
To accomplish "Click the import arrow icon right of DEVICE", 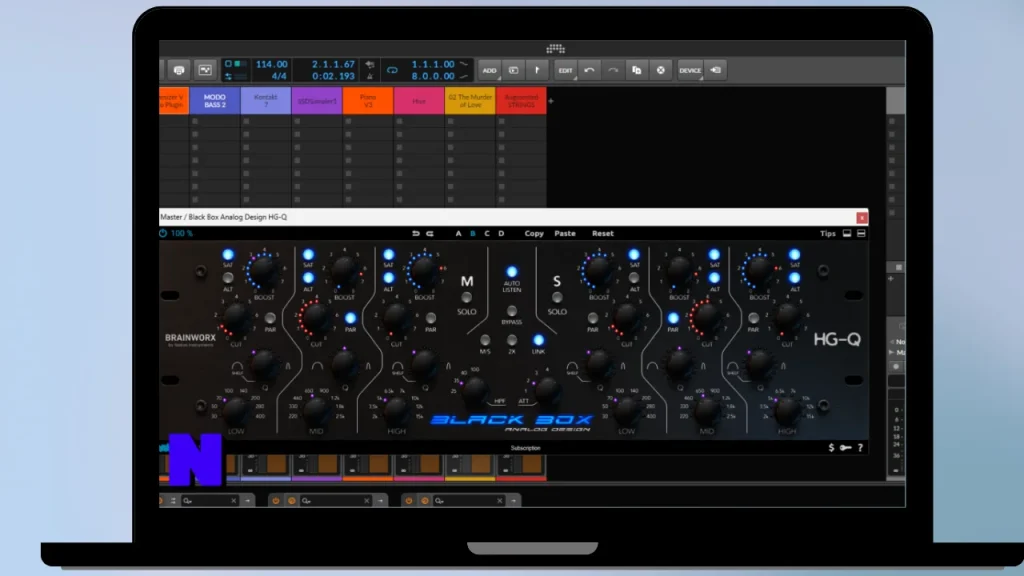I will click(716, 70).
